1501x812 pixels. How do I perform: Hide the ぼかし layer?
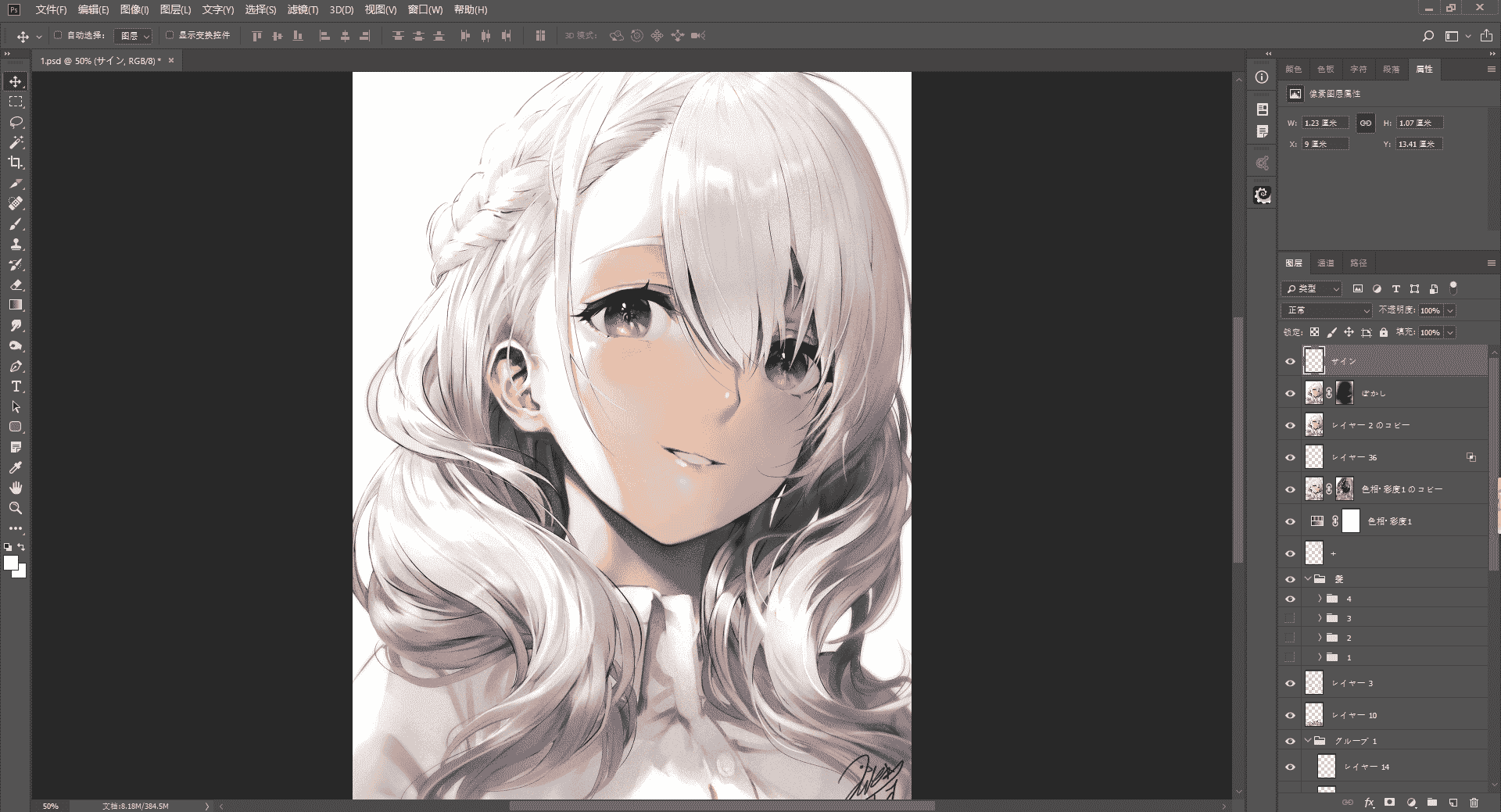tap(1290, 393)
